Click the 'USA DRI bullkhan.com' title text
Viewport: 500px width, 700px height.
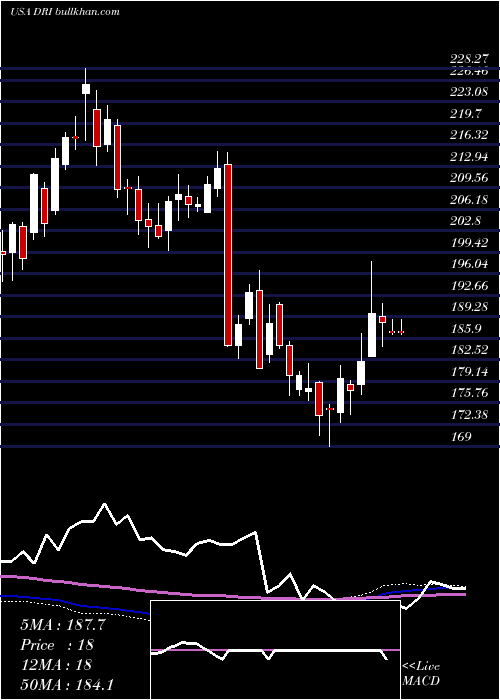click(x=65, y=12)
